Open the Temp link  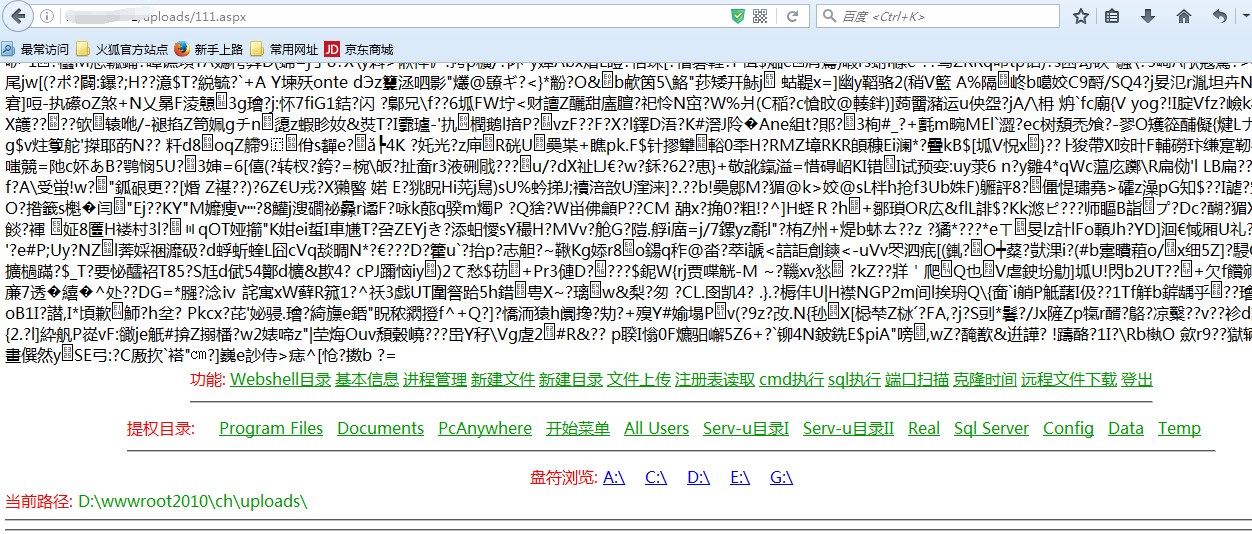[x=1179, y=428]
